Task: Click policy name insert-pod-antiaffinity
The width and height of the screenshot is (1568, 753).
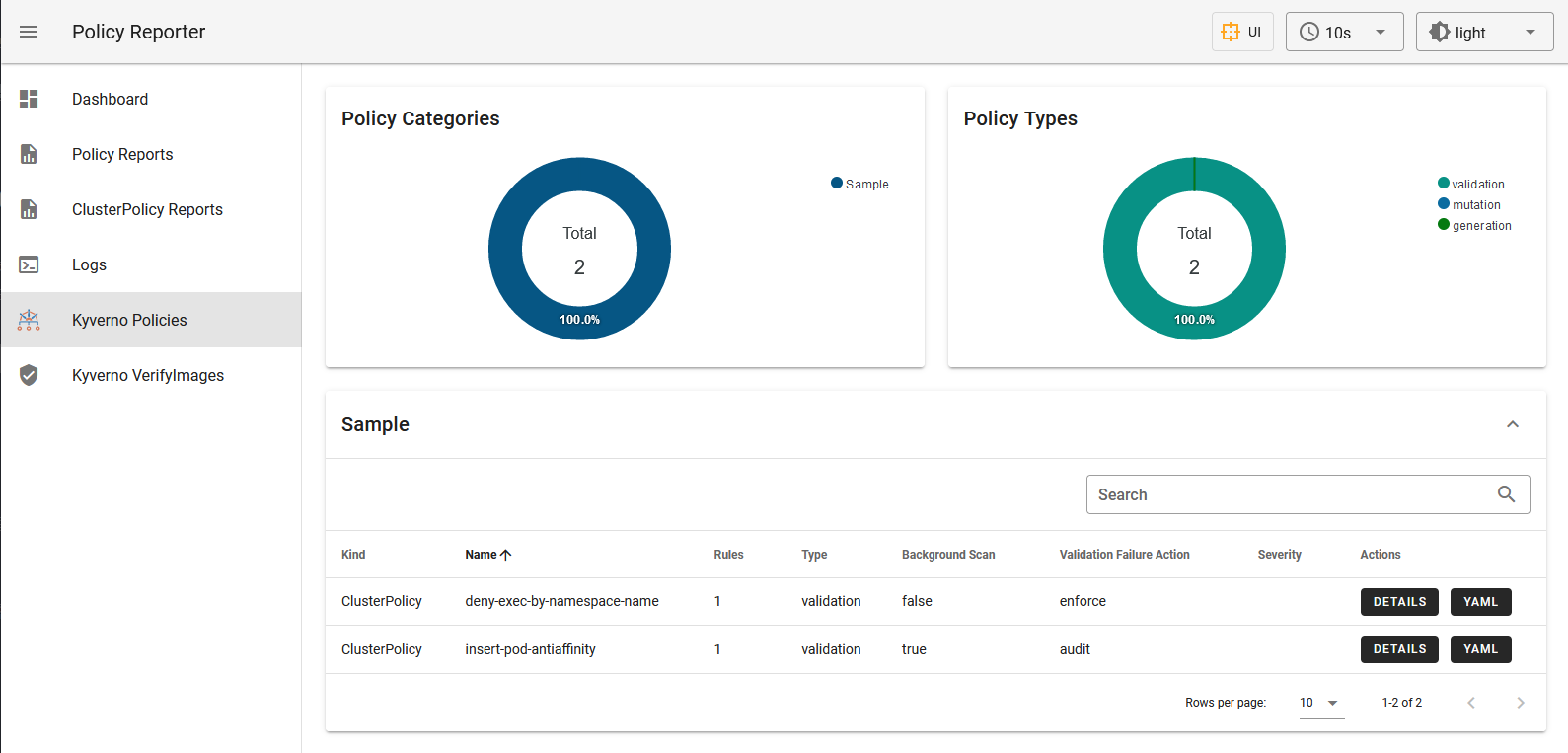Action: coord(530,649)
